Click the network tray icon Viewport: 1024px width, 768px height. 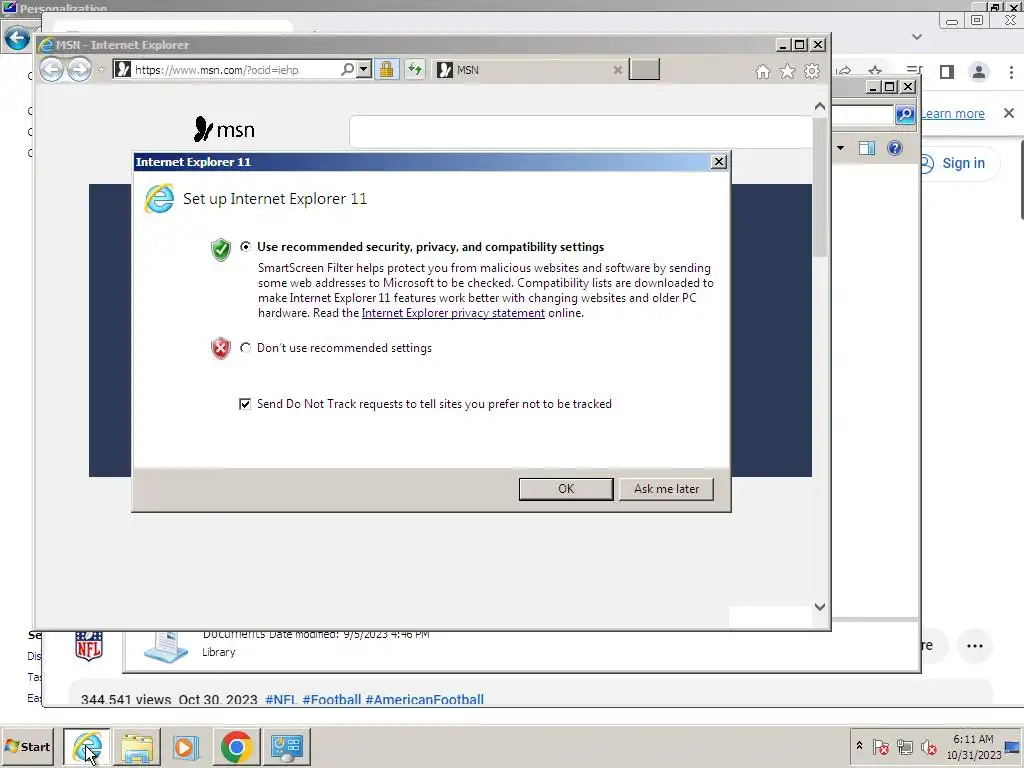(x=904, y=746)
